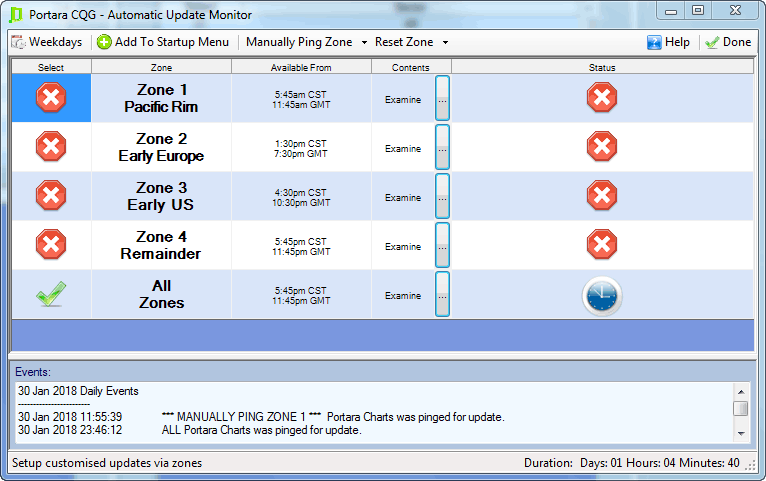Click the Examine text in Zone 2 row
The image size is (766, 481).
click(403, 148)
